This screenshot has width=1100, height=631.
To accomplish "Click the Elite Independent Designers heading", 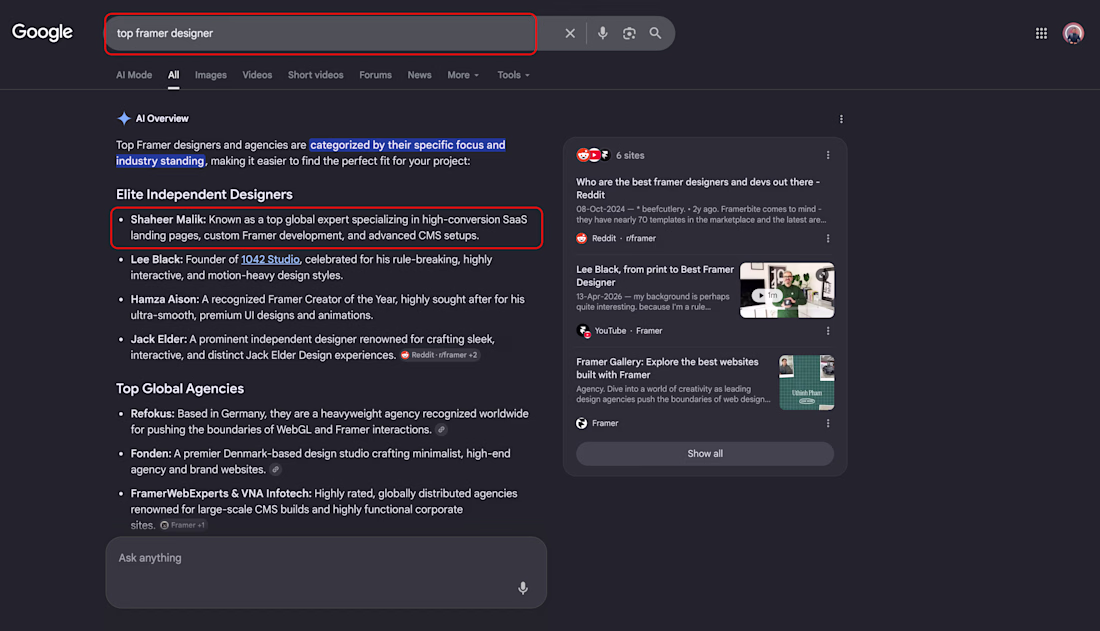I will (x=204, y=194).
